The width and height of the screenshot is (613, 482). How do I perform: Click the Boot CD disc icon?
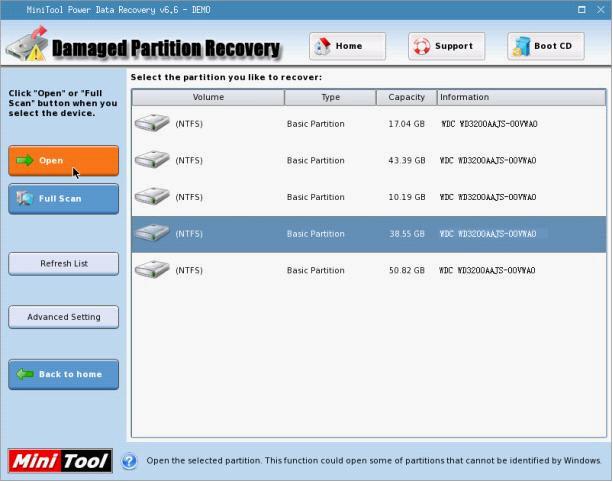(x=521, y=46)
